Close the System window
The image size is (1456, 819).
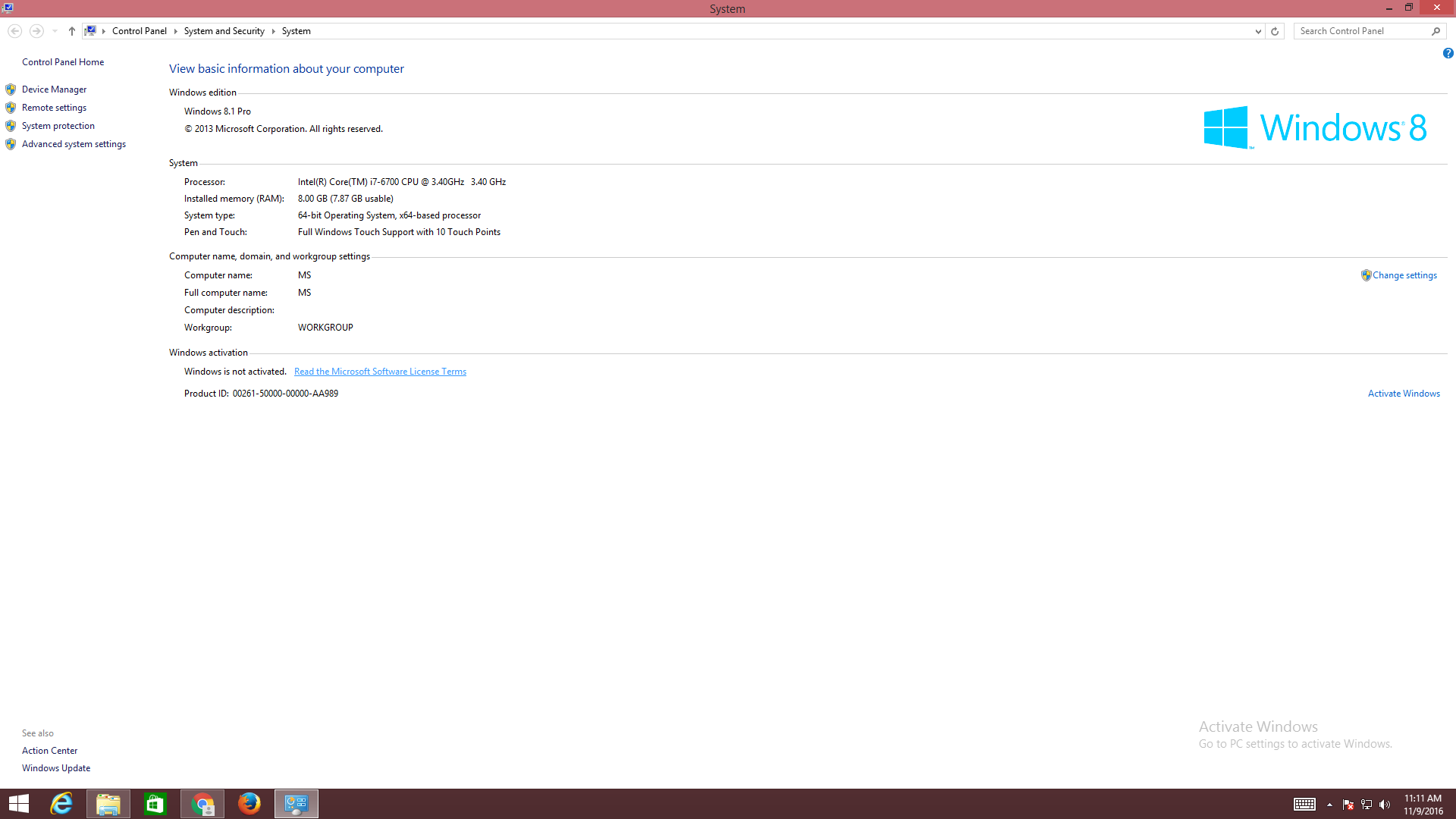click(1437, 8)
